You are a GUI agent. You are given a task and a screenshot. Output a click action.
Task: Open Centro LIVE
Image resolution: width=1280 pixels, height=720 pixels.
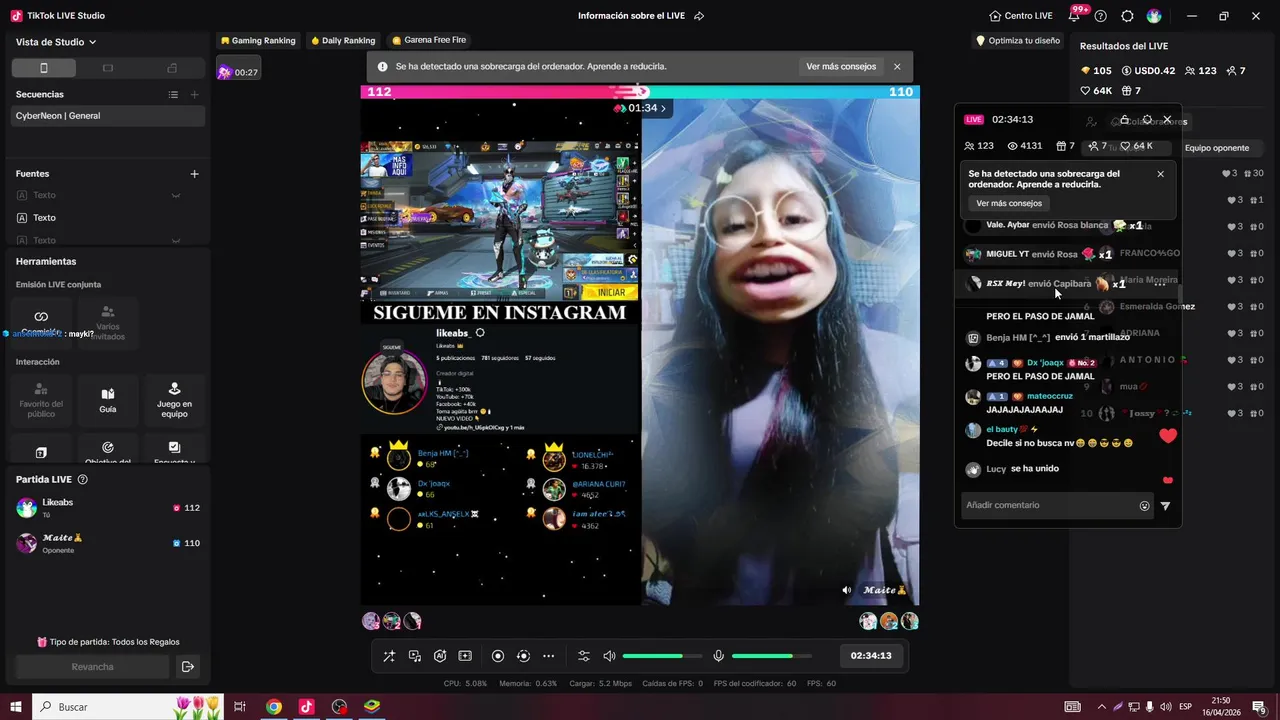(x=1021, y=16)
